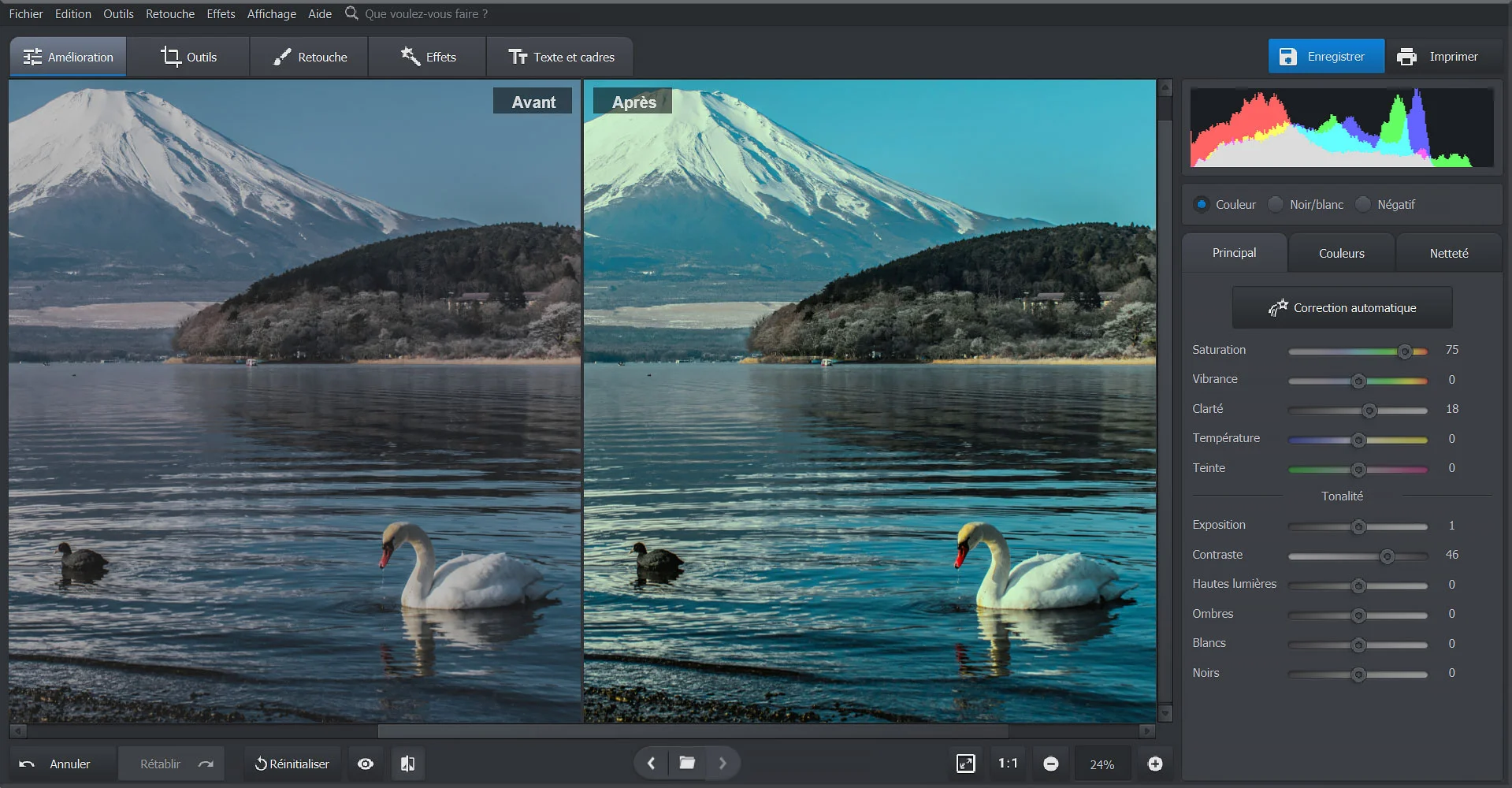Click the Température slider handle
The image size is (1512, 788).
pyautogui.click(x=1358, y=440)
